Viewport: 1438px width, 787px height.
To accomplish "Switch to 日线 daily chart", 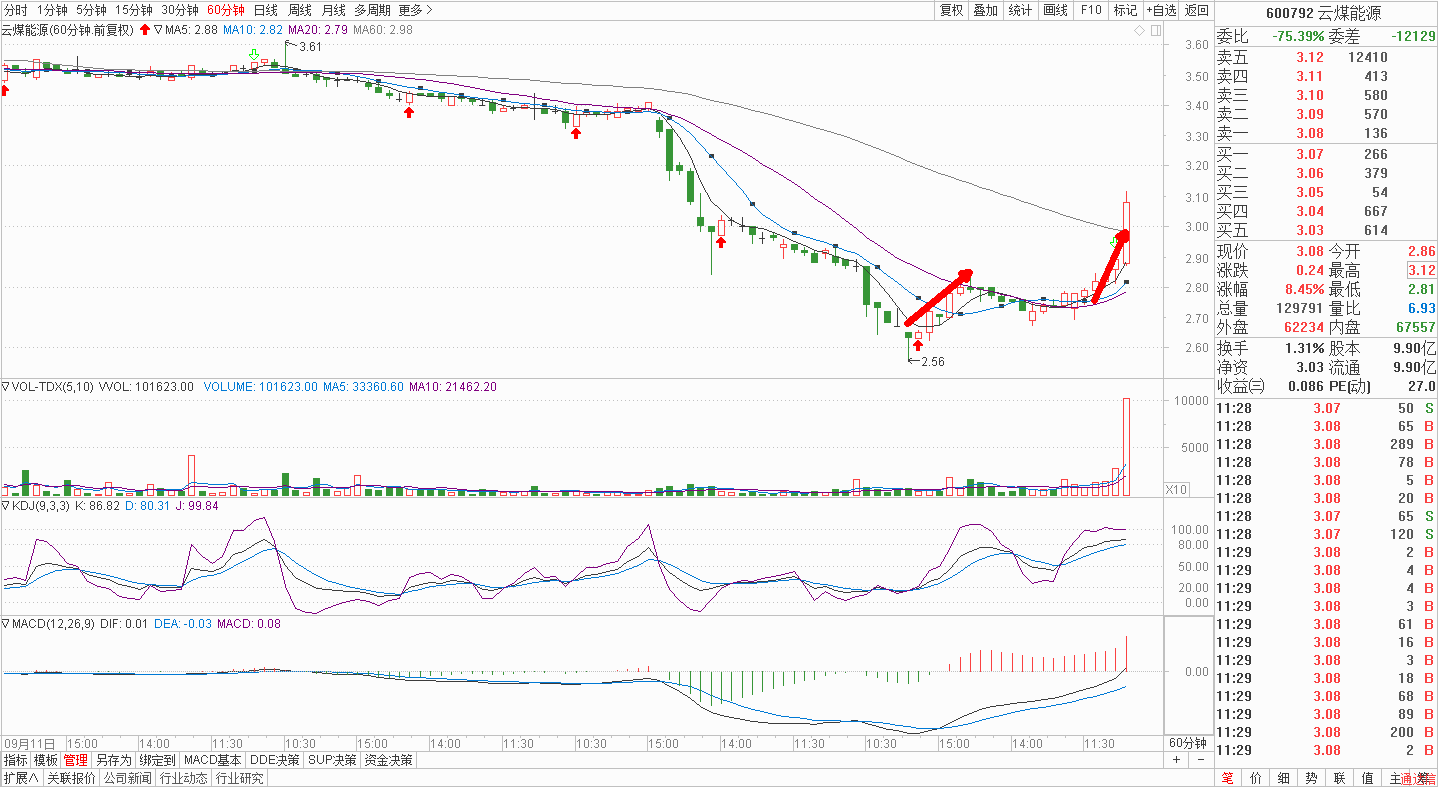I will 265,10.
